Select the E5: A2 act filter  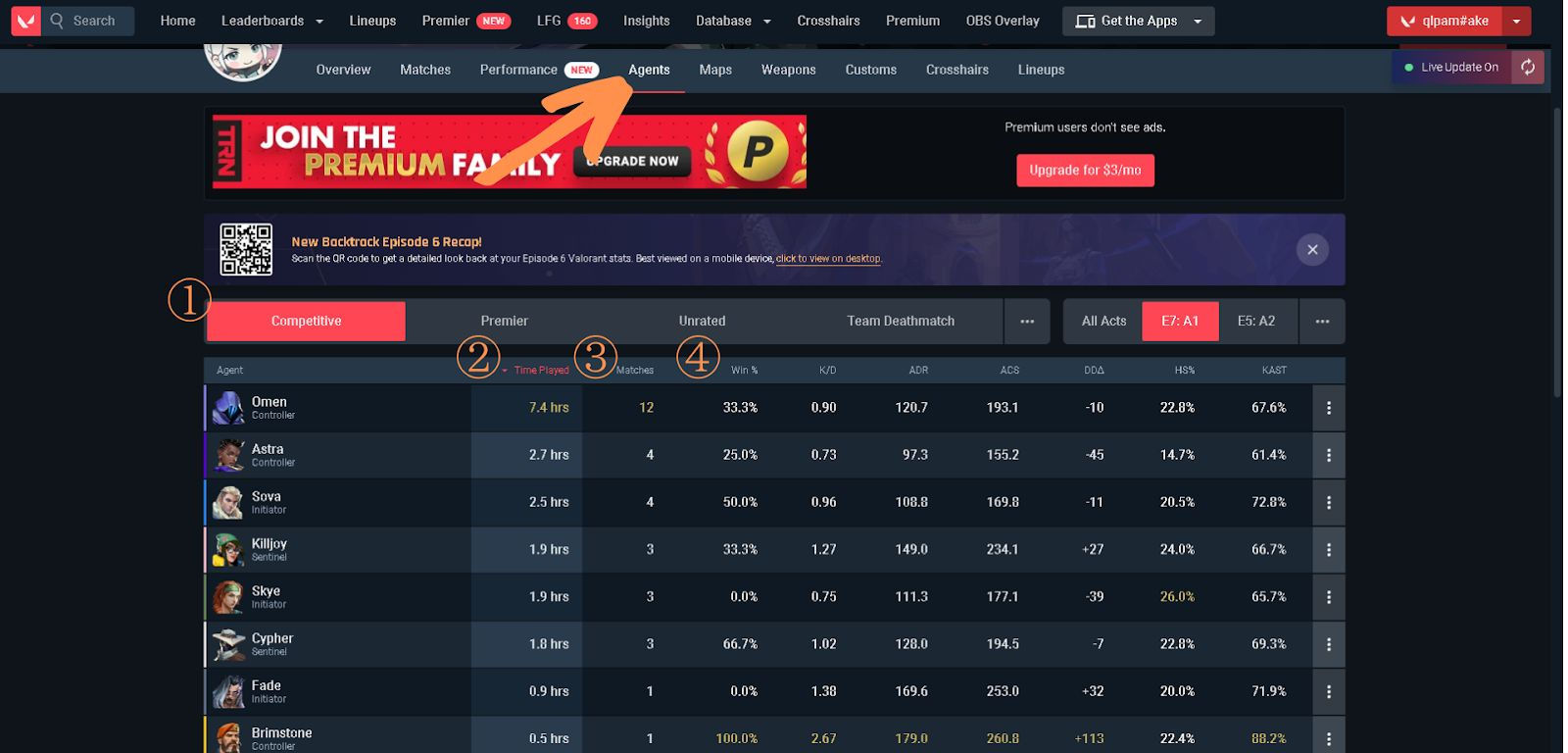click(1256, 322)
